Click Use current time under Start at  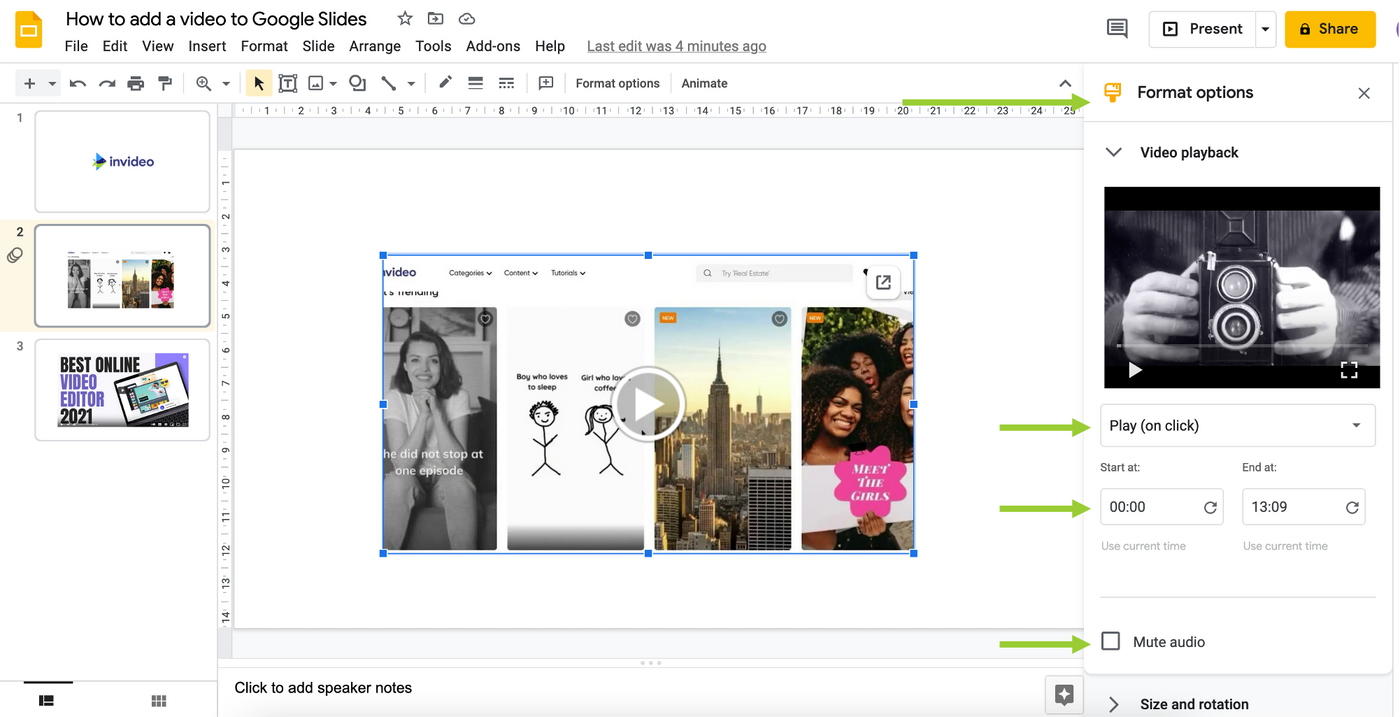(x=1143, y=545)
